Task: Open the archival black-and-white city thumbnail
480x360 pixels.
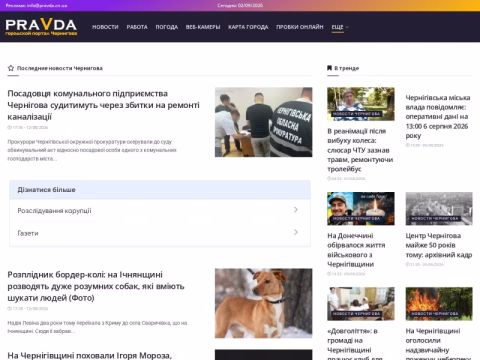Action: coord(439,209)
